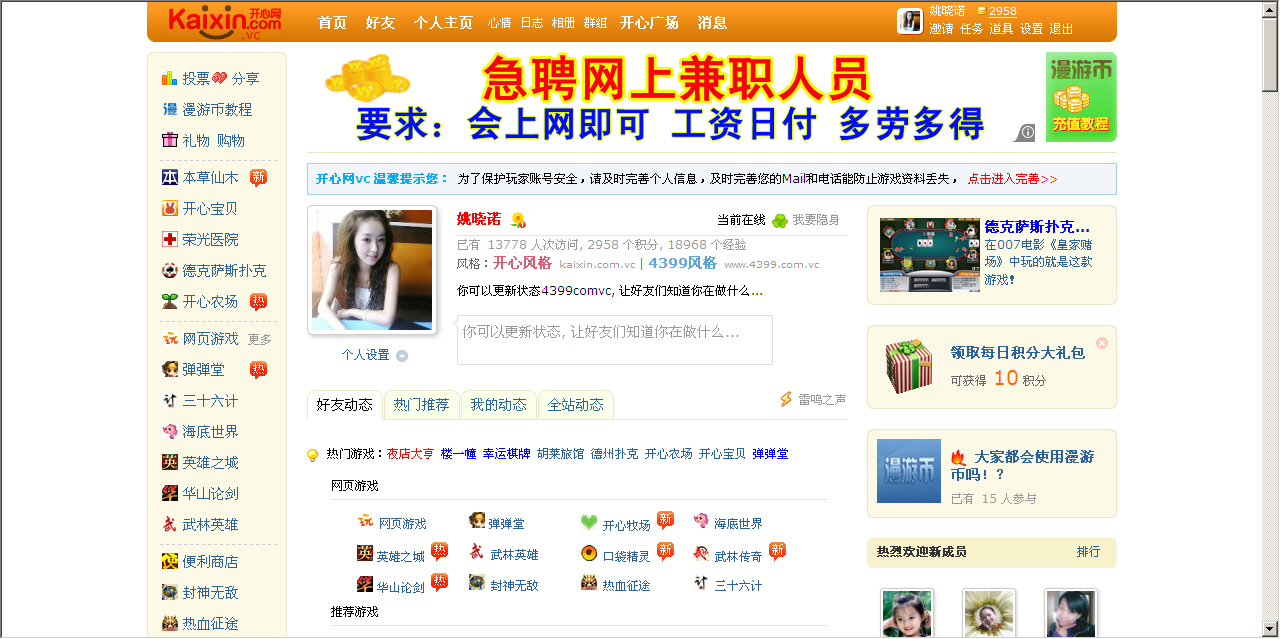
Task: Click the flower badge next to 姚晓诺's name
Action: [518, 220]
